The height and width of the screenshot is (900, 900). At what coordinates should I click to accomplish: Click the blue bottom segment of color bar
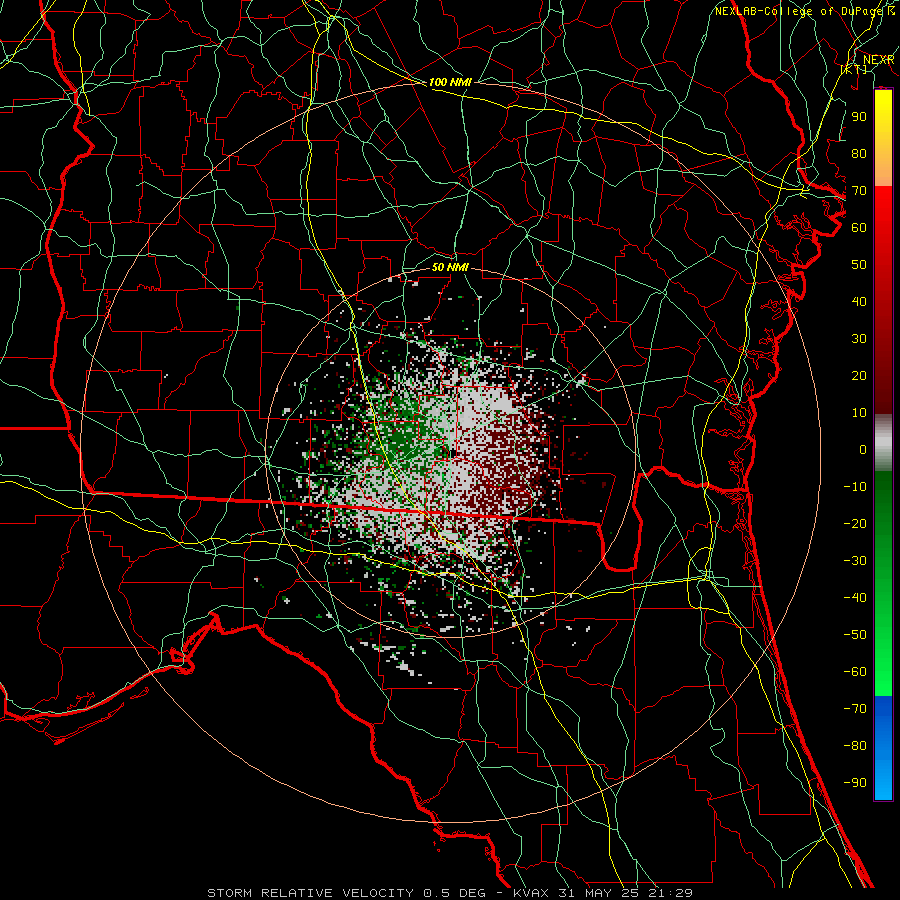coord(883,747)
